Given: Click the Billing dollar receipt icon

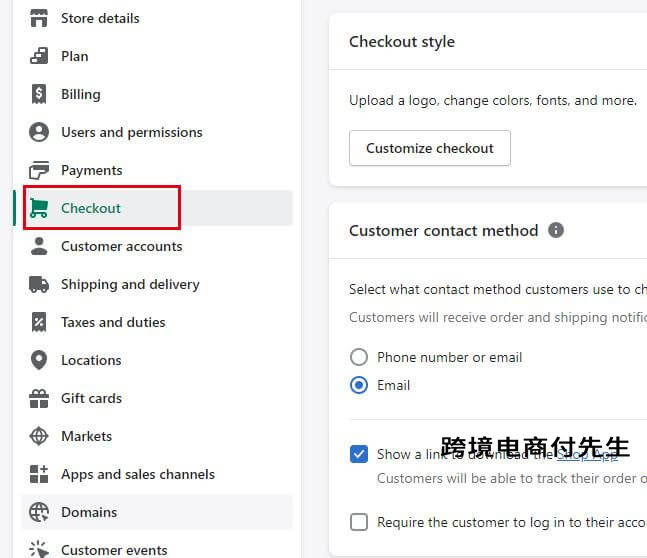Looking at the screenshot, I should click(x=39, y=94).
